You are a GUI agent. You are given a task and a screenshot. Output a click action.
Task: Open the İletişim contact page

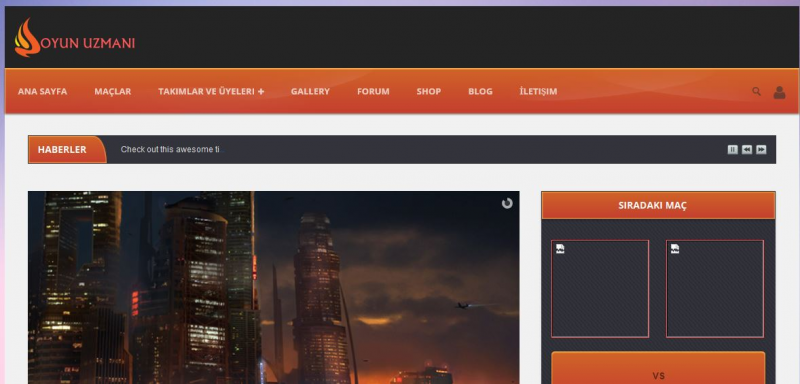(538, 91)
